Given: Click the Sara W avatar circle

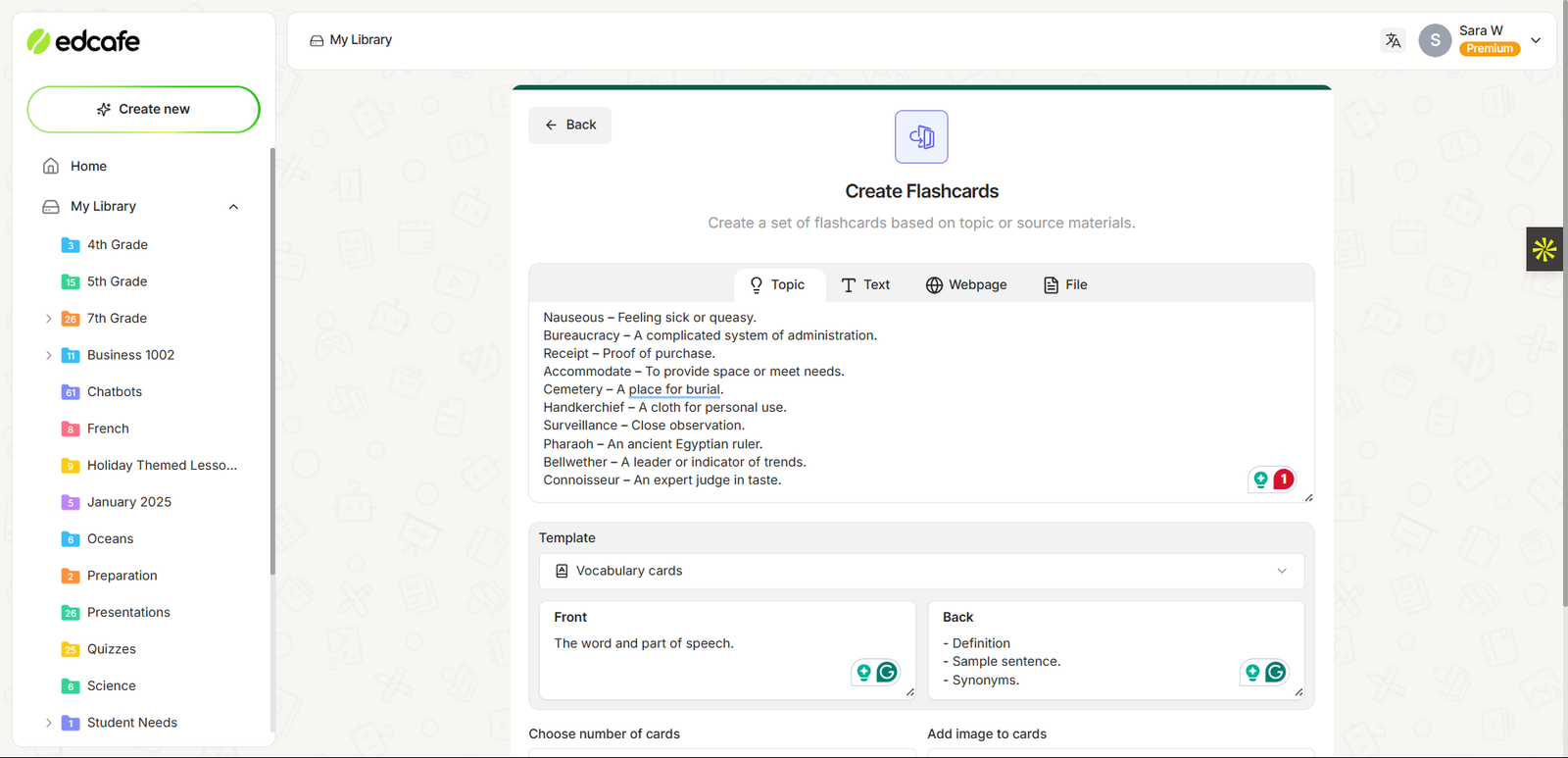Looking at the screenshot, I should 1435,40.
